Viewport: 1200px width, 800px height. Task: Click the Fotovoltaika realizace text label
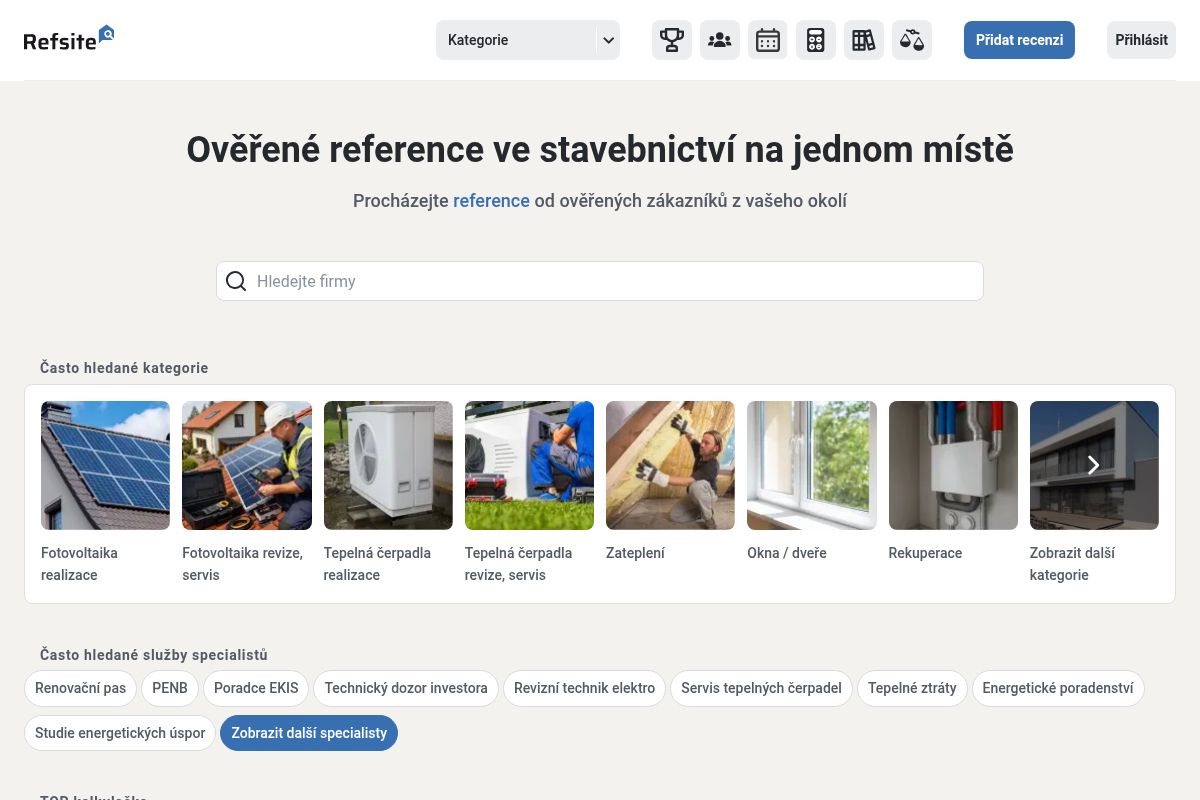(80, 564)
